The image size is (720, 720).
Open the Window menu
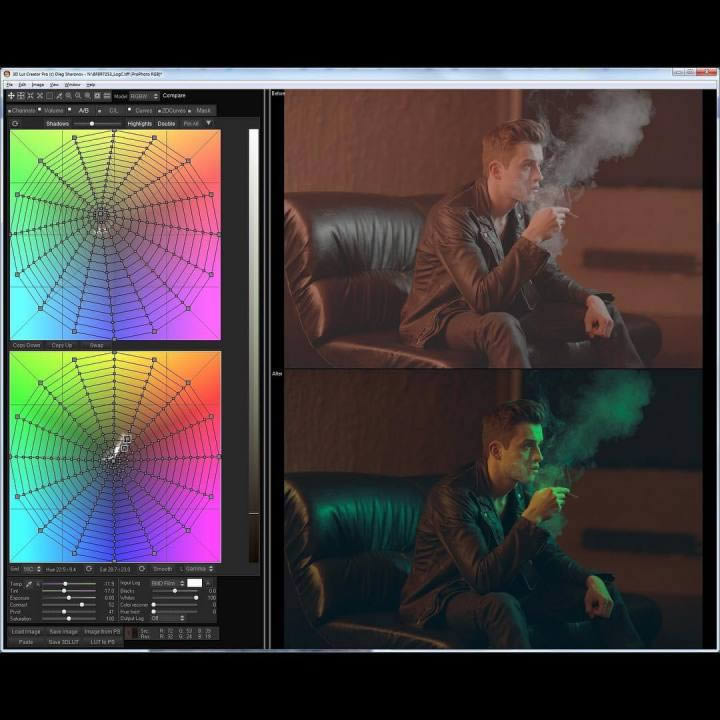72,85
